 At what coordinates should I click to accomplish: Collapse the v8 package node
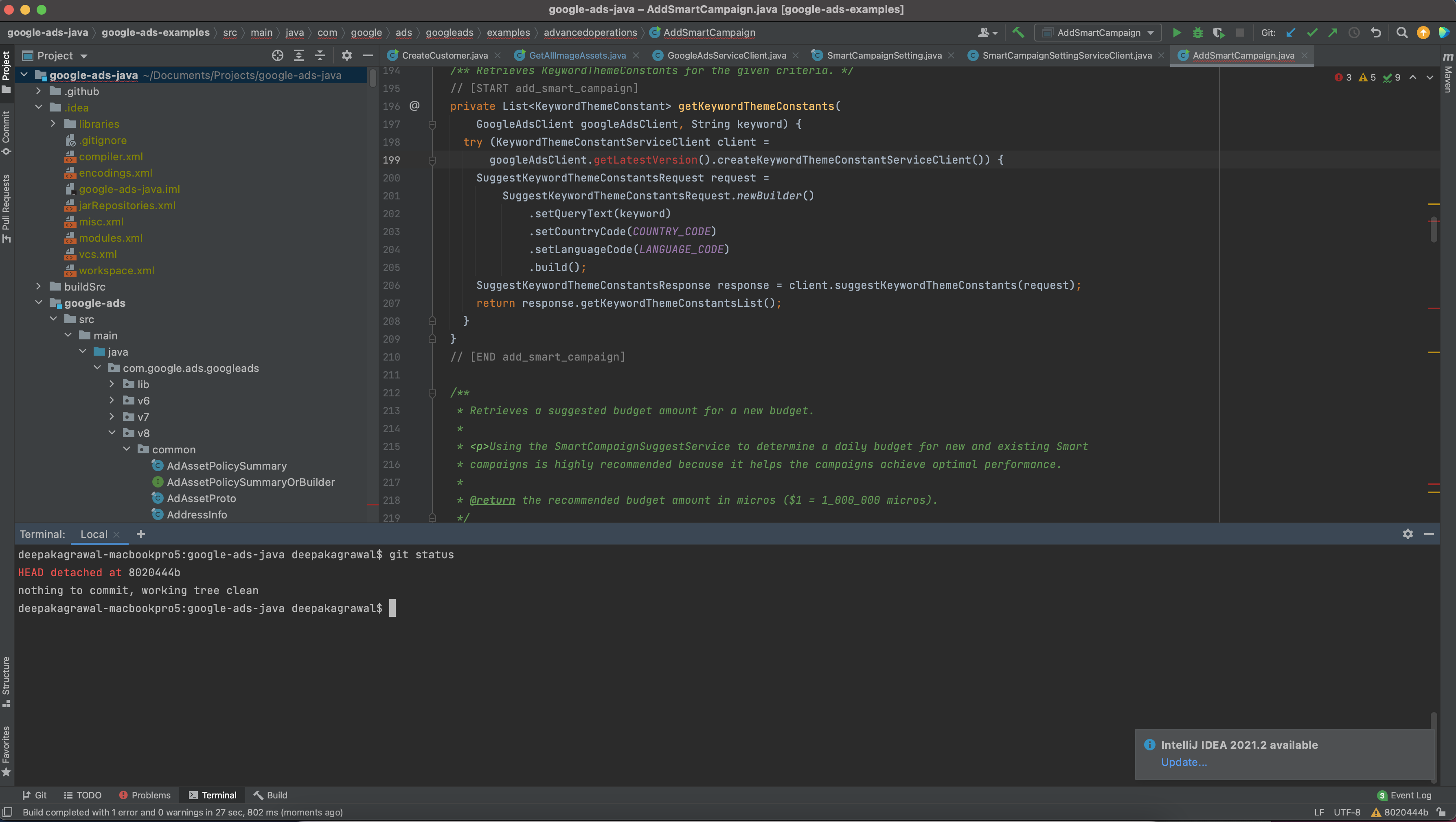pos(112,433)
